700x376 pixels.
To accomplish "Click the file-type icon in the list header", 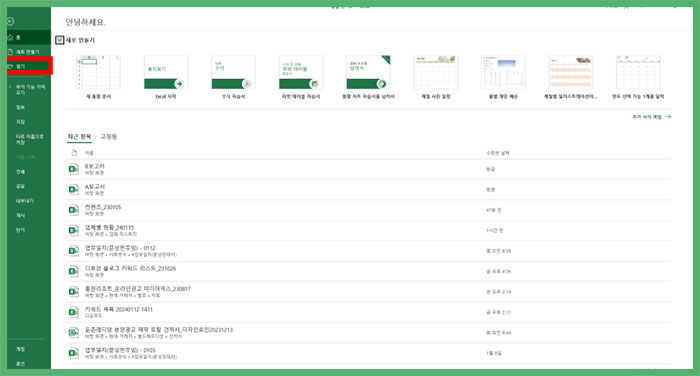I will pos(74,153).
